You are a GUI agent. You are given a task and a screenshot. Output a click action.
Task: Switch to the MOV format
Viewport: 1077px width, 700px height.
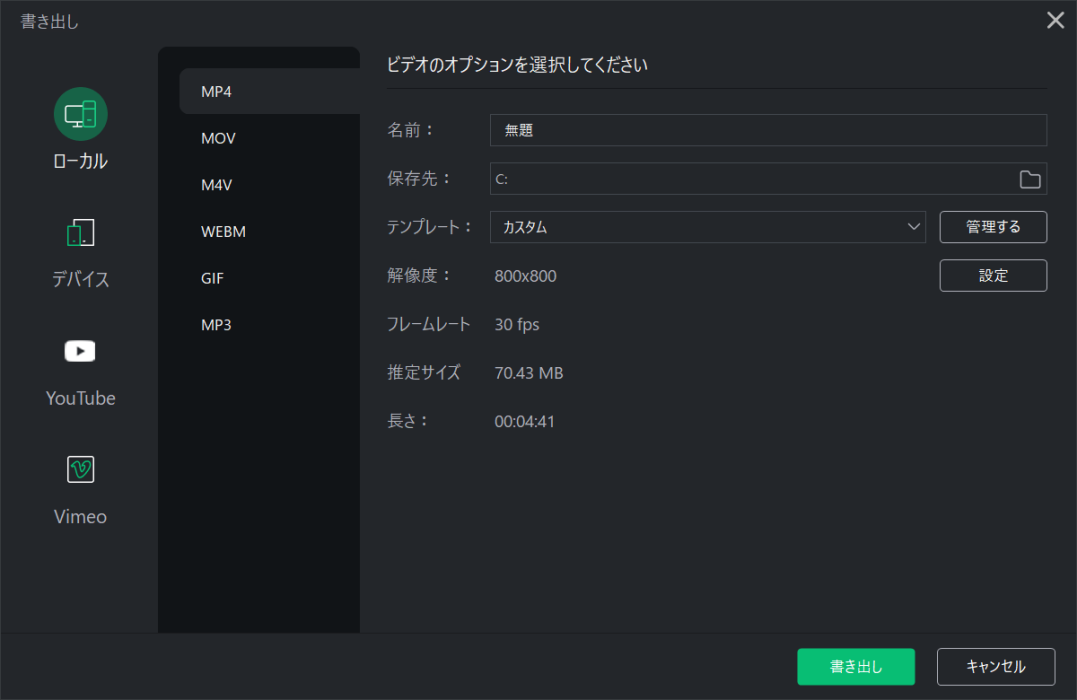[218, 138]
